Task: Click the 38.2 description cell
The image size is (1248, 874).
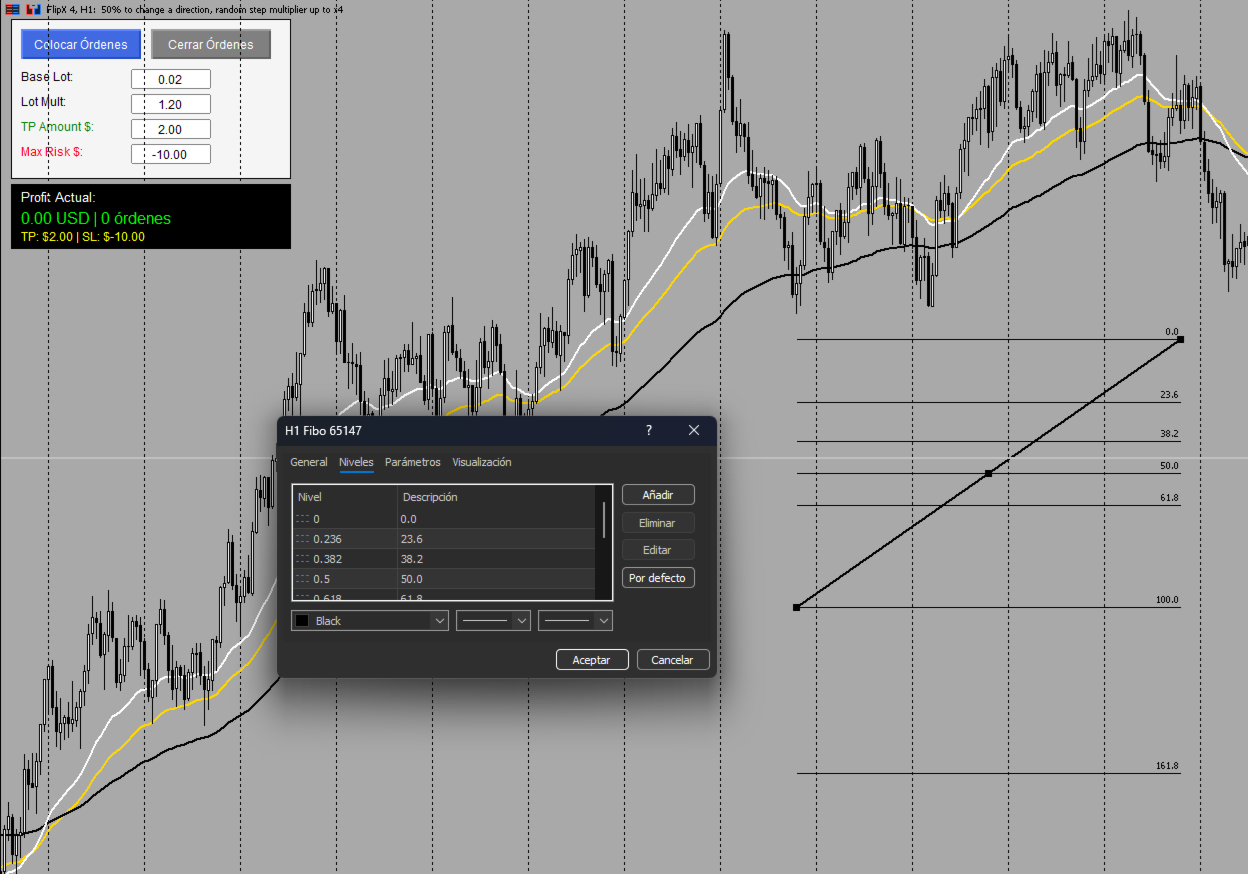Action: click(496, 559)
